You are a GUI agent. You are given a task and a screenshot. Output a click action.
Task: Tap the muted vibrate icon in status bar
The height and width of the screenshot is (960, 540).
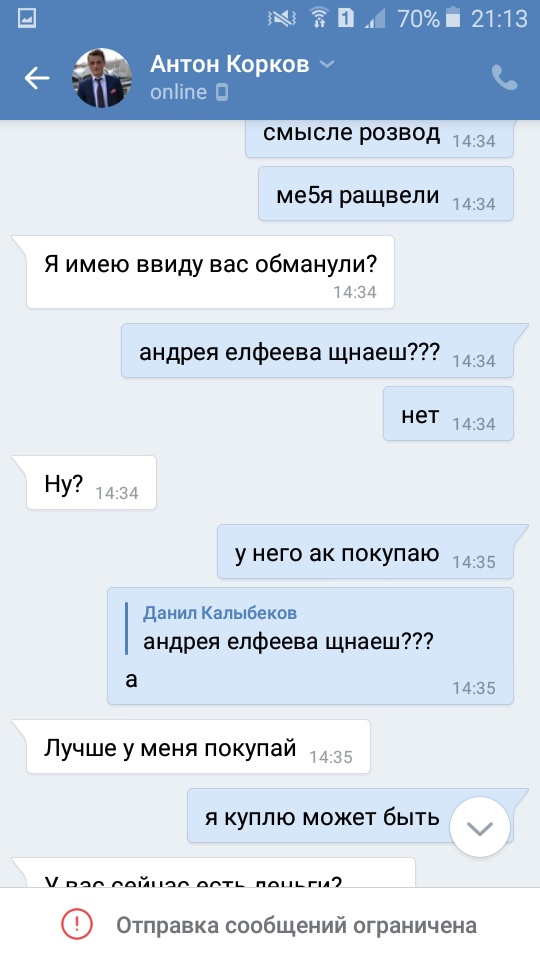[x=282, y=18]
